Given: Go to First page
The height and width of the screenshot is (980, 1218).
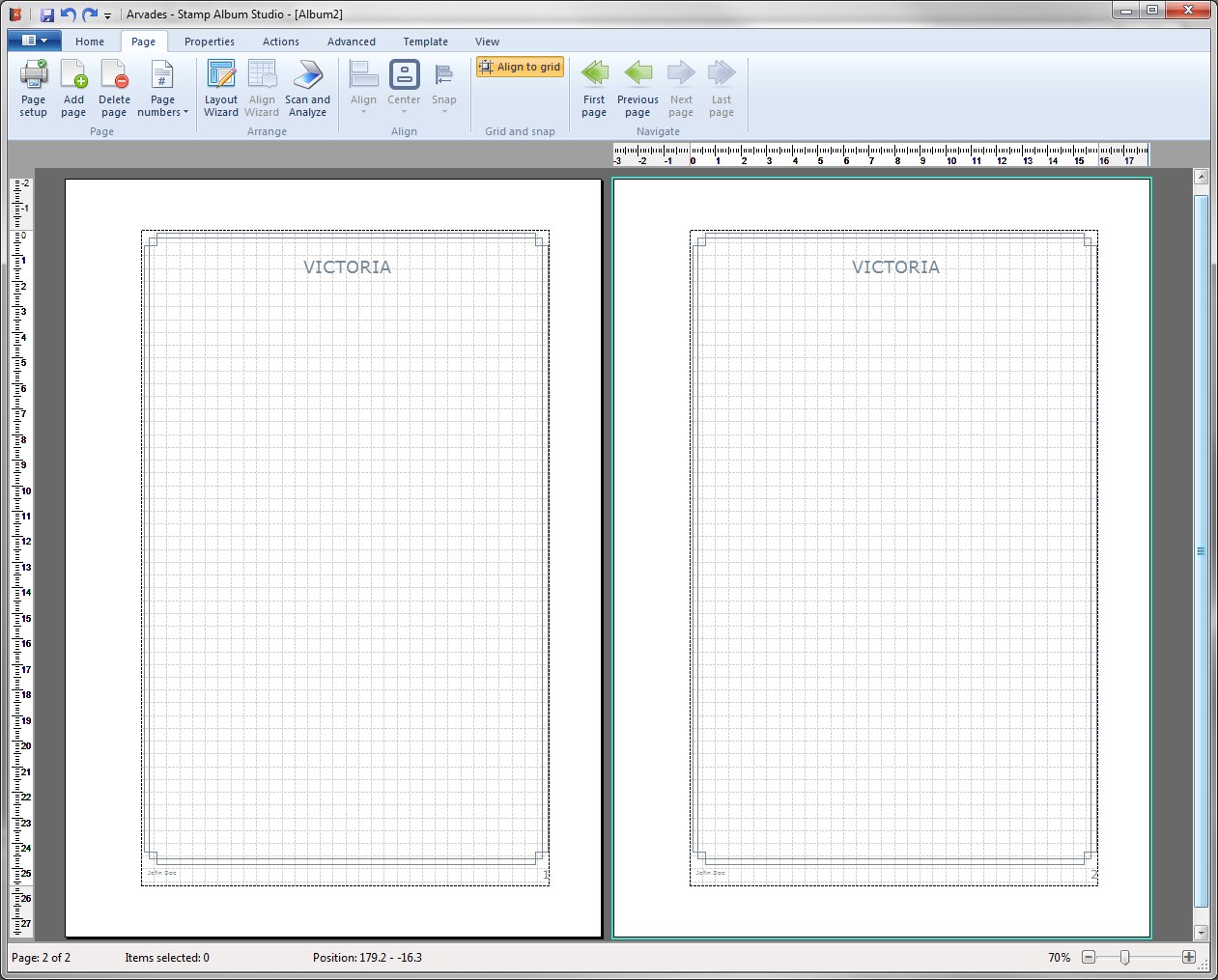Looking at the screenshot, I should pyautogui.click(x=594, y=89).
